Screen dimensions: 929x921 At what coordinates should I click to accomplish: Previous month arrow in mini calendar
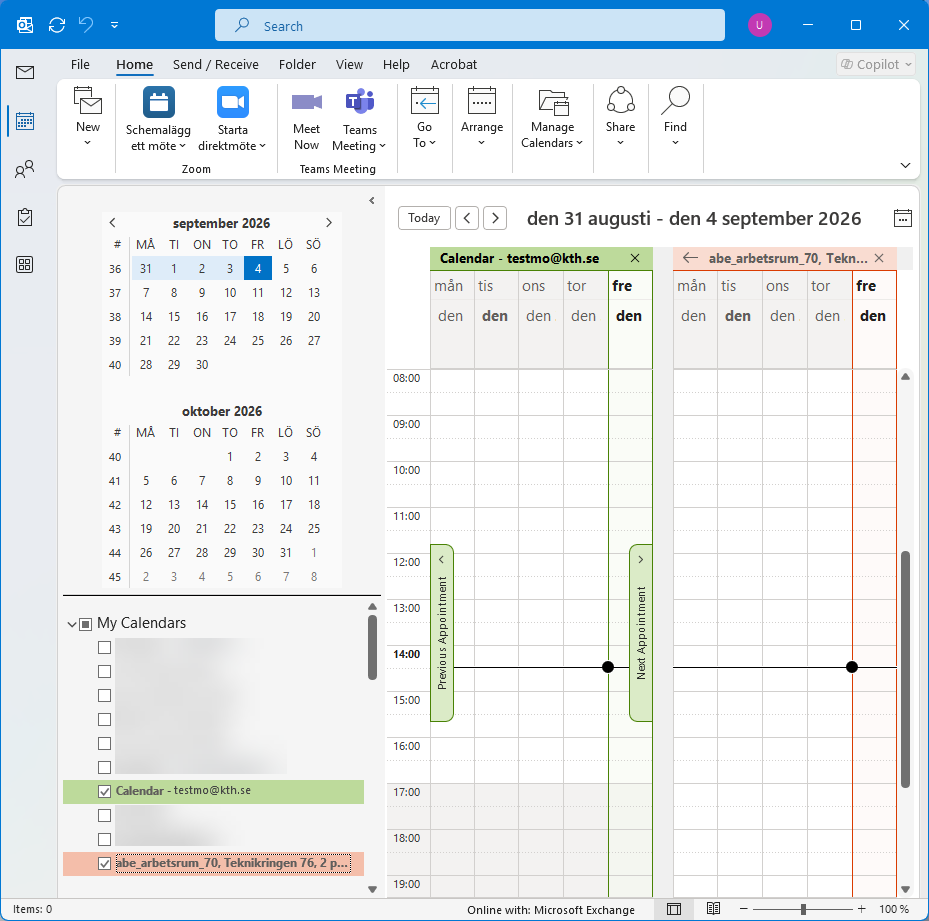pyautogui.click(x=113, y=223)
